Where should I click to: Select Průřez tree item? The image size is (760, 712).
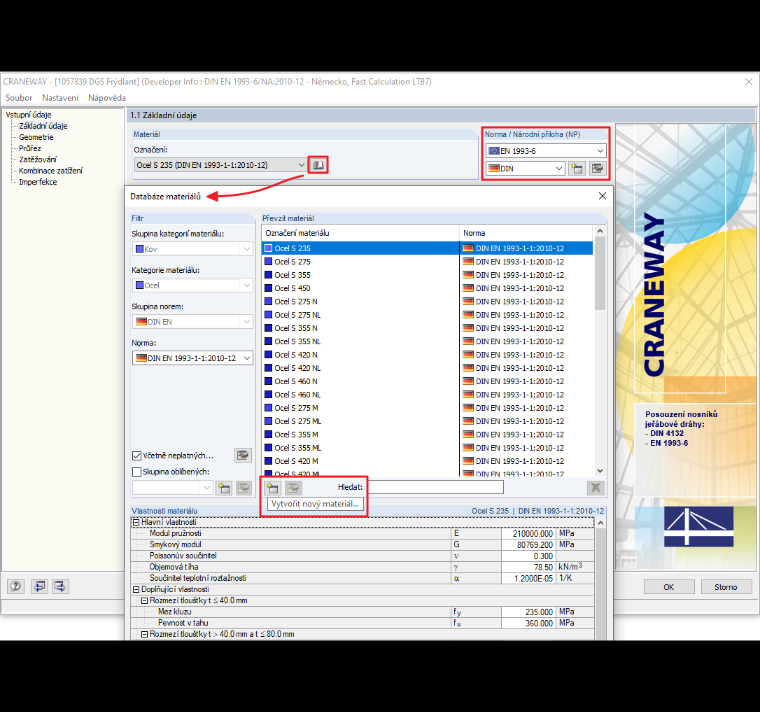coord(30,148)
